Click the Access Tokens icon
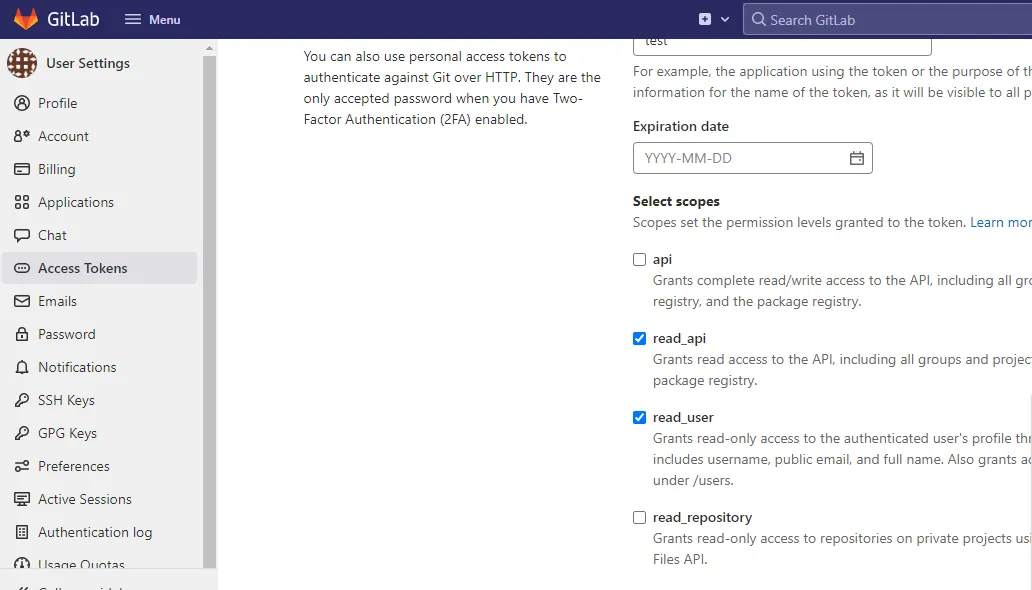Image resolution: width=1032 pixels, height=590 pixels. point(22,268)
